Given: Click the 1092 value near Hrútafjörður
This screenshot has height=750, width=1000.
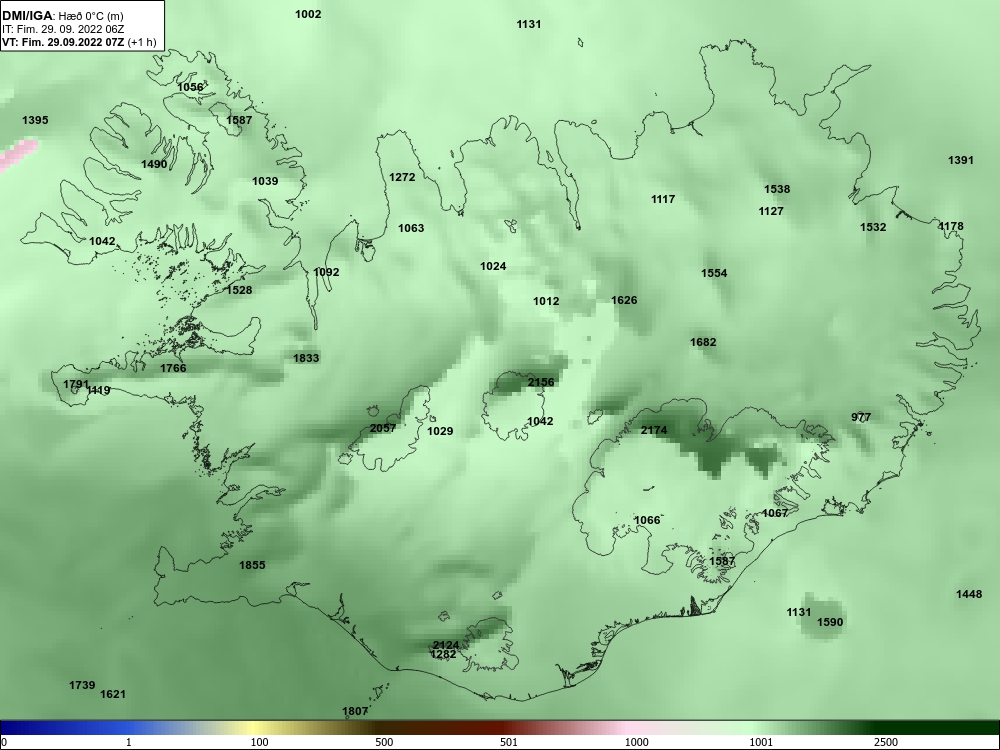Looking at the screenshot, I should [327, 272].
